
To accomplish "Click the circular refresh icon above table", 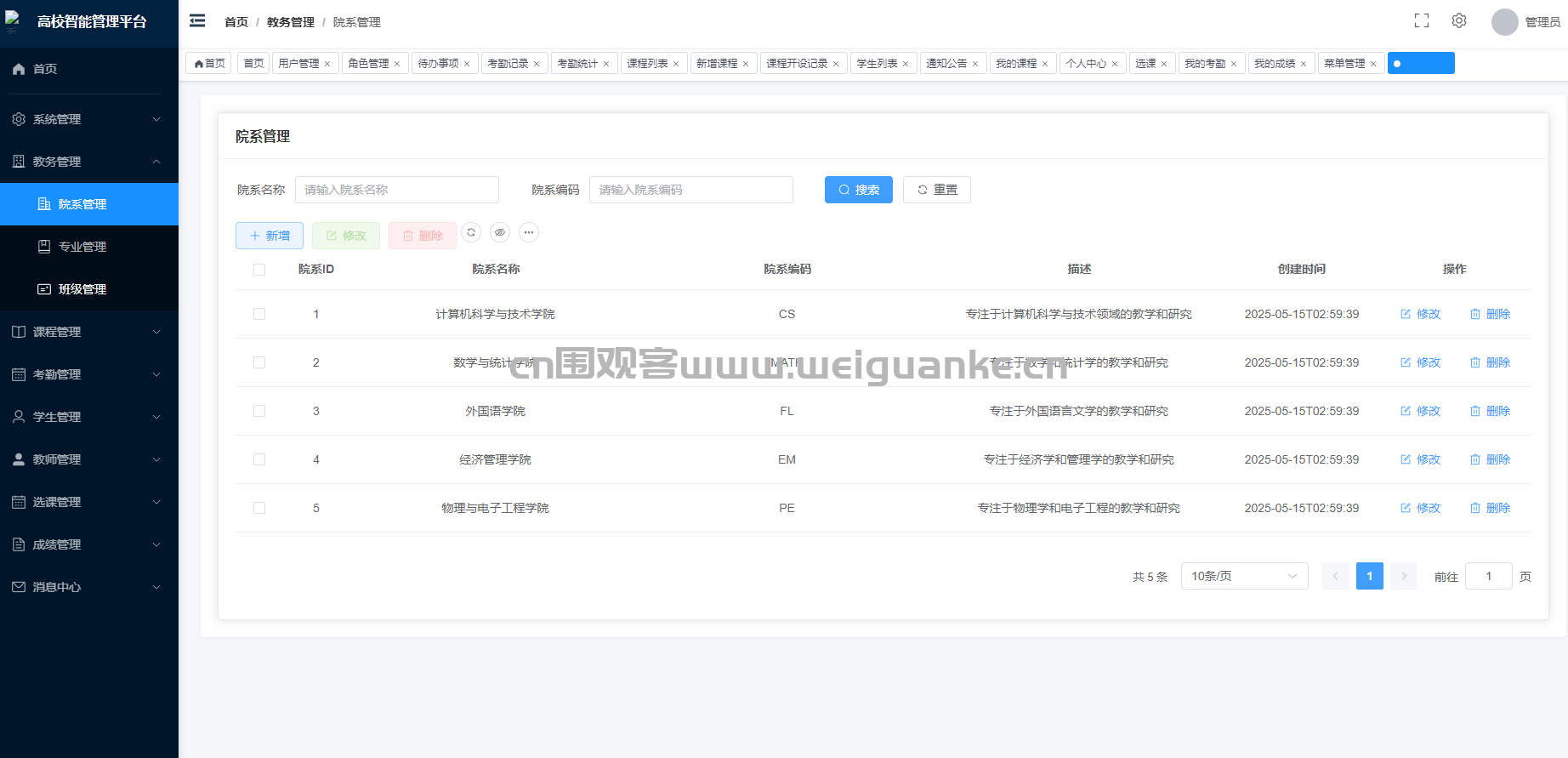I will (x=471, y=232).
